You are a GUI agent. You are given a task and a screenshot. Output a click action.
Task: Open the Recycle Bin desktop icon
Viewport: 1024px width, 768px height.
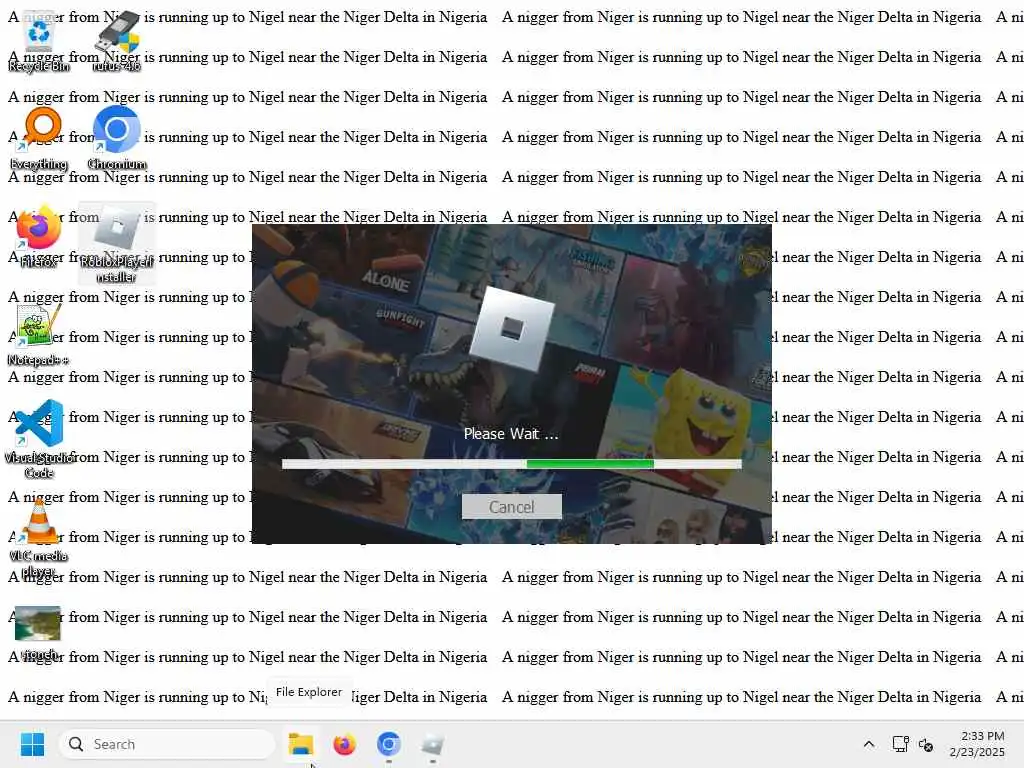pos(39,40)
